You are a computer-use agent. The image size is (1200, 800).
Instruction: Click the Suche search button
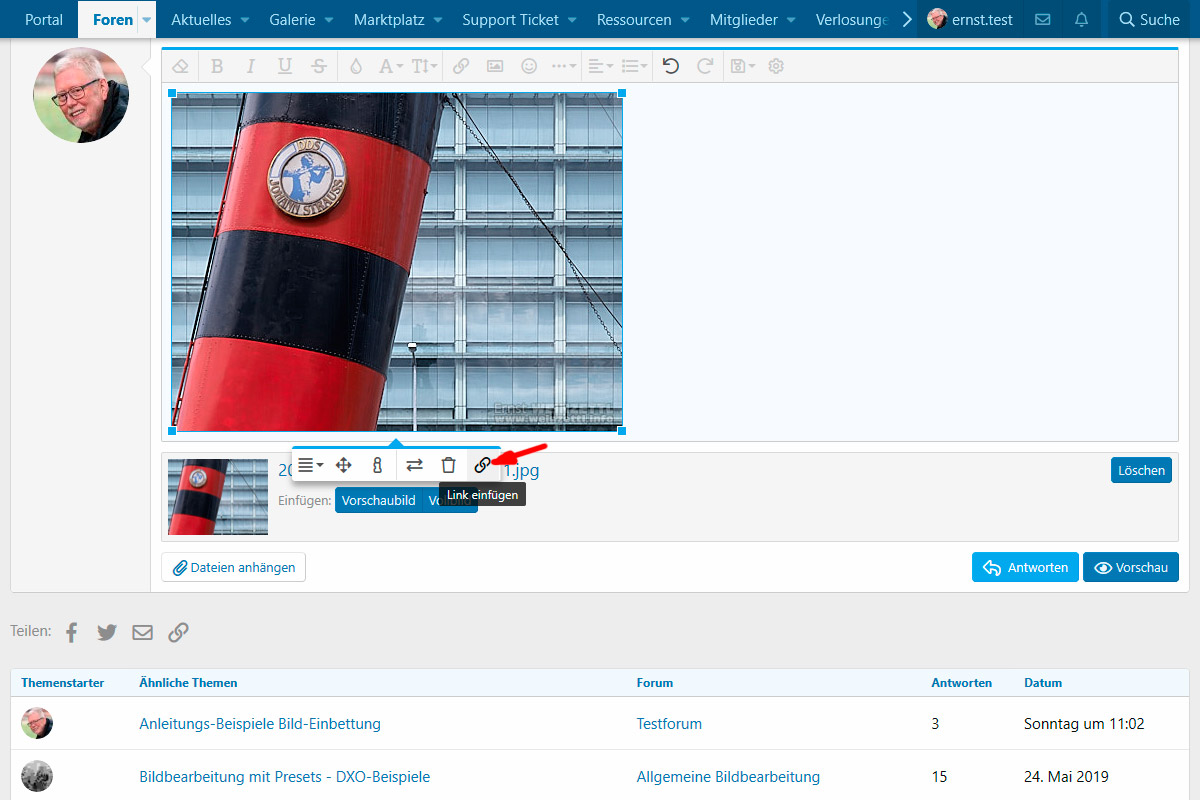[1150, 19]
